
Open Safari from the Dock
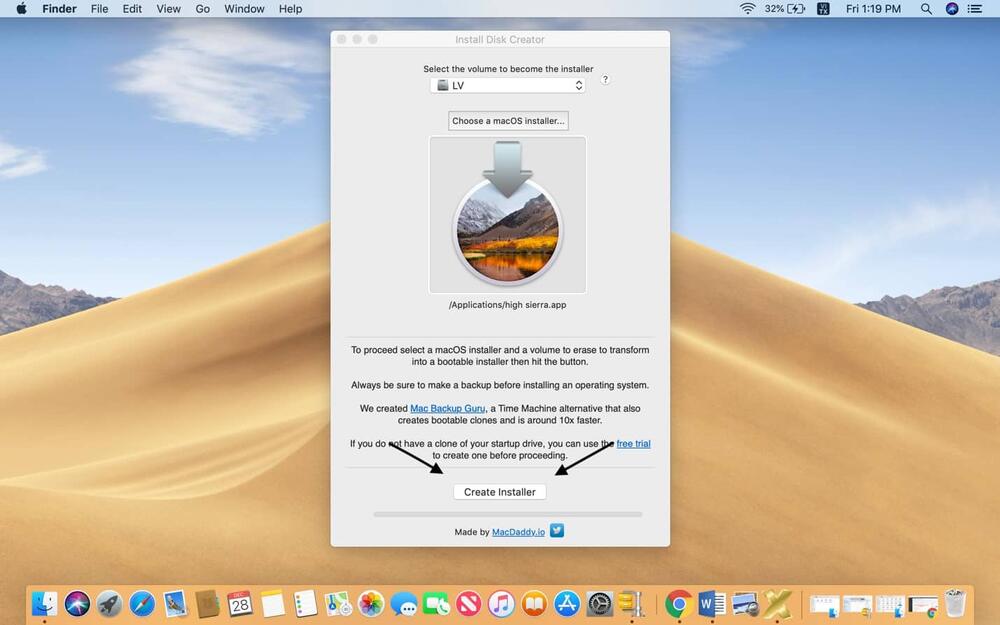tap(141, 603)
